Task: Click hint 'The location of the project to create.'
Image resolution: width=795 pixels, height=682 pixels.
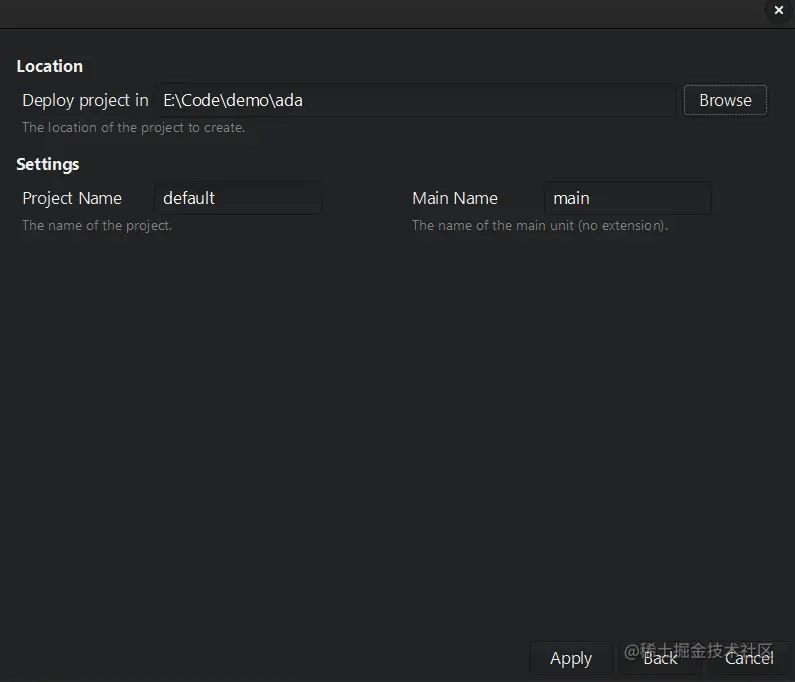Action: click(x=133, y=127)
